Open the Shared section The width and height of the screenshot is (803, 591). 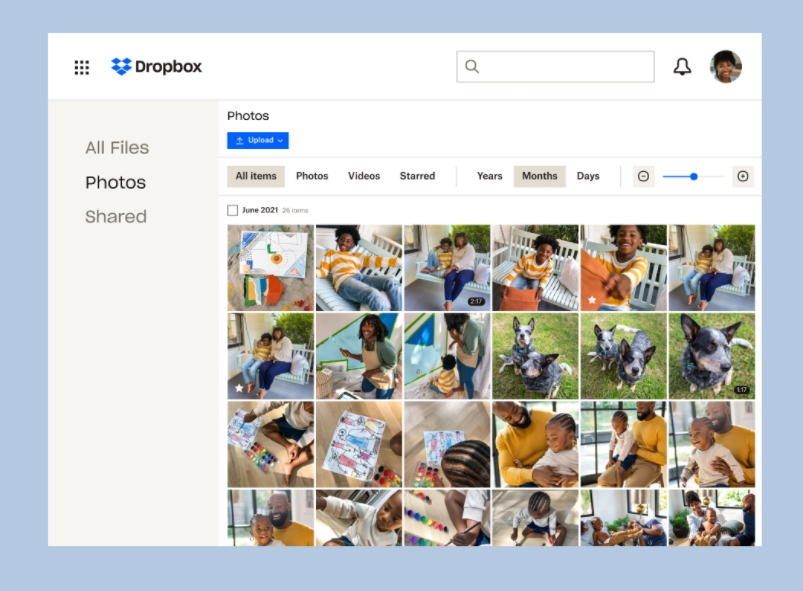[115, 217]
